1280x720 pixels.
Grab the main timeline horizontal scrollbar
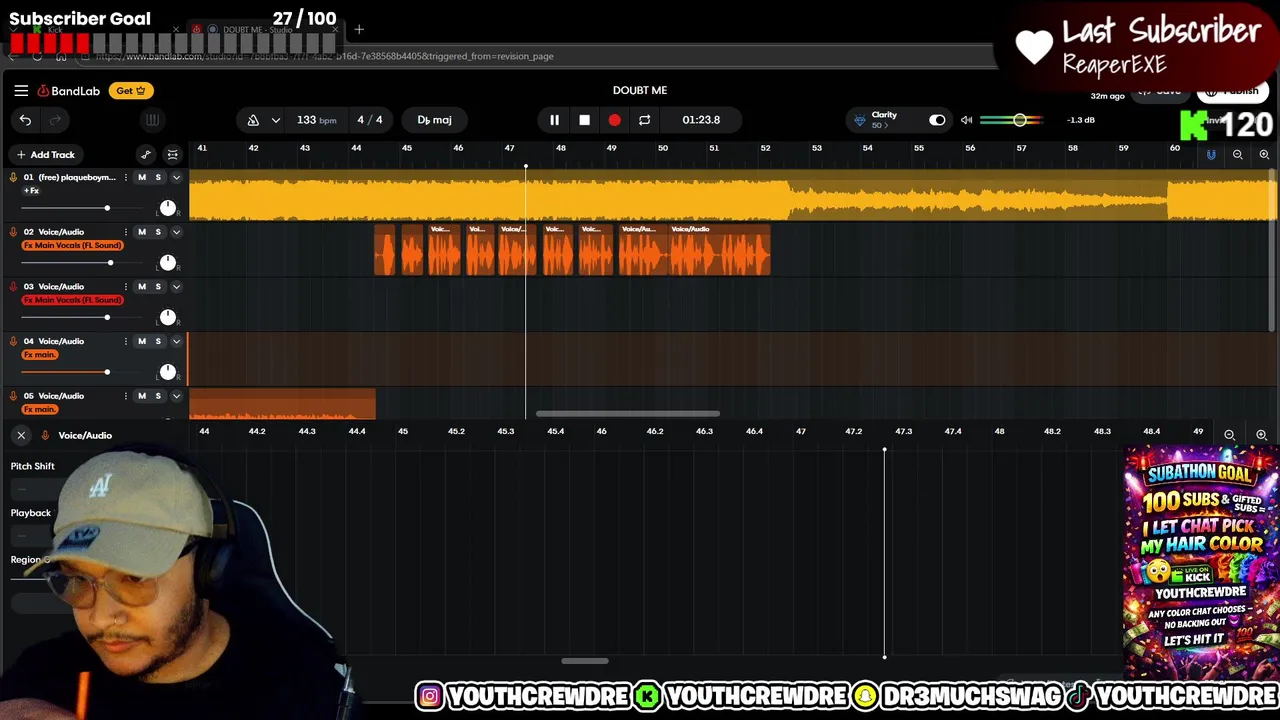[627, 414]
